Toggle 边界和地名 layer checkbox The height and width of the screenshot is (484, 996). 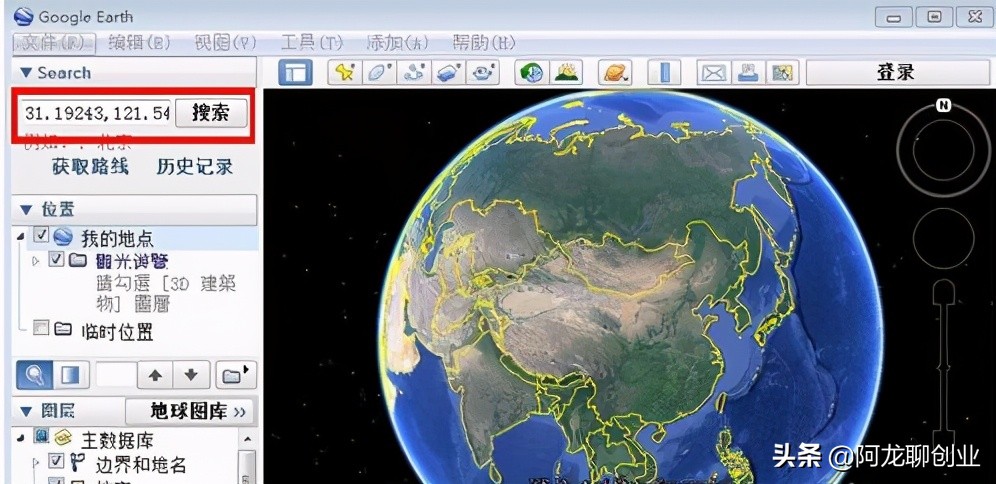57,460
